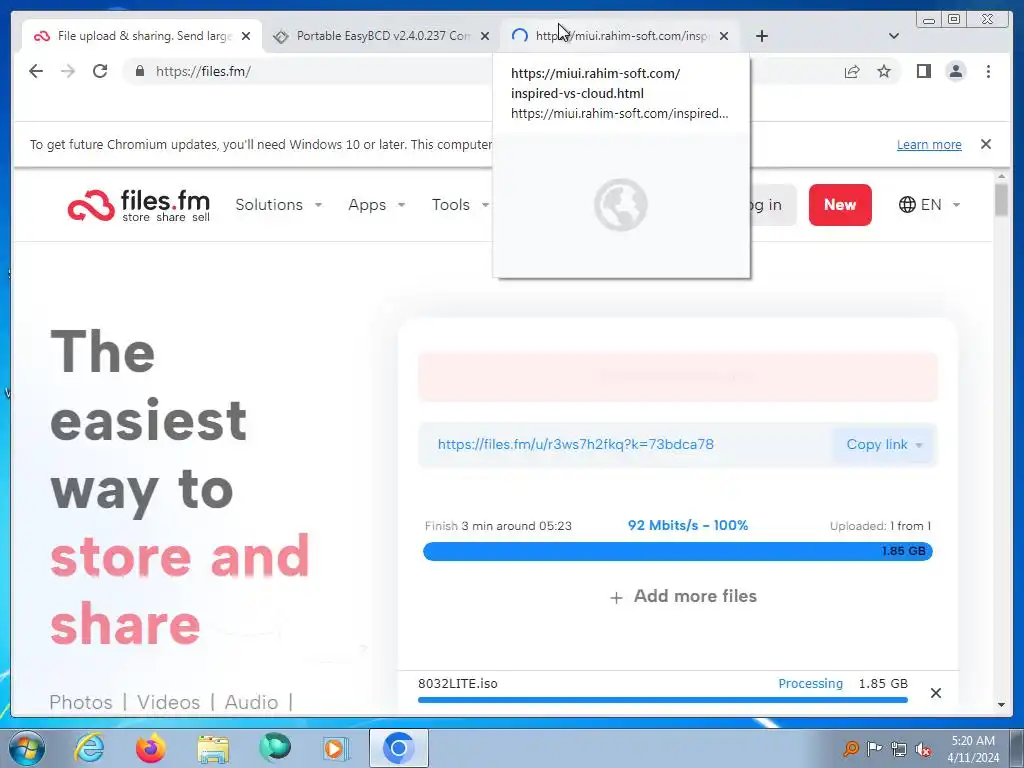This screenshot has height=768, width=1024.
Task: Click the muted volume tray icon
Action: point(923,749)
